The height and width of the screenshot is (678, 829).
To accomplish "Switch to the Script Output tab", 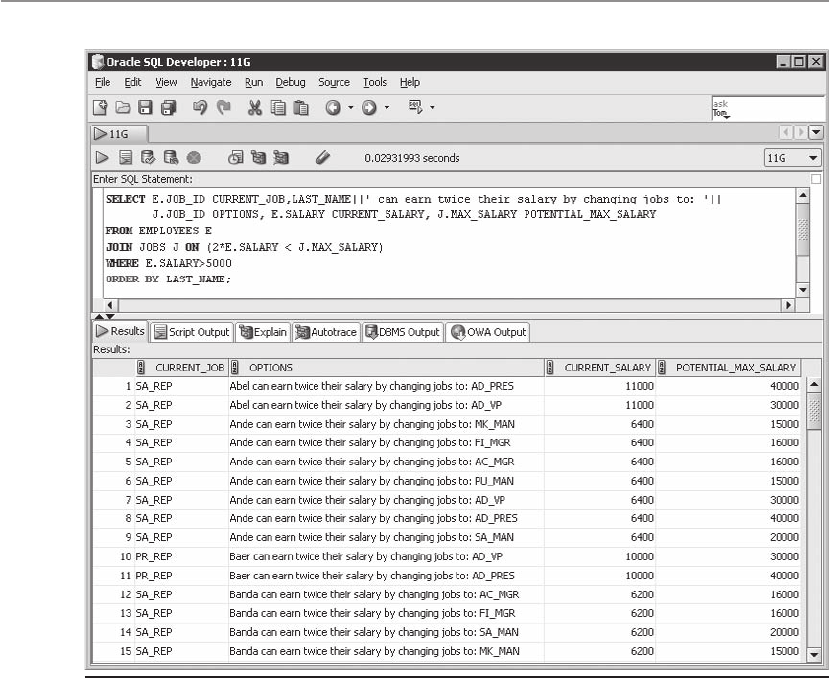I will tap(192, 332).
